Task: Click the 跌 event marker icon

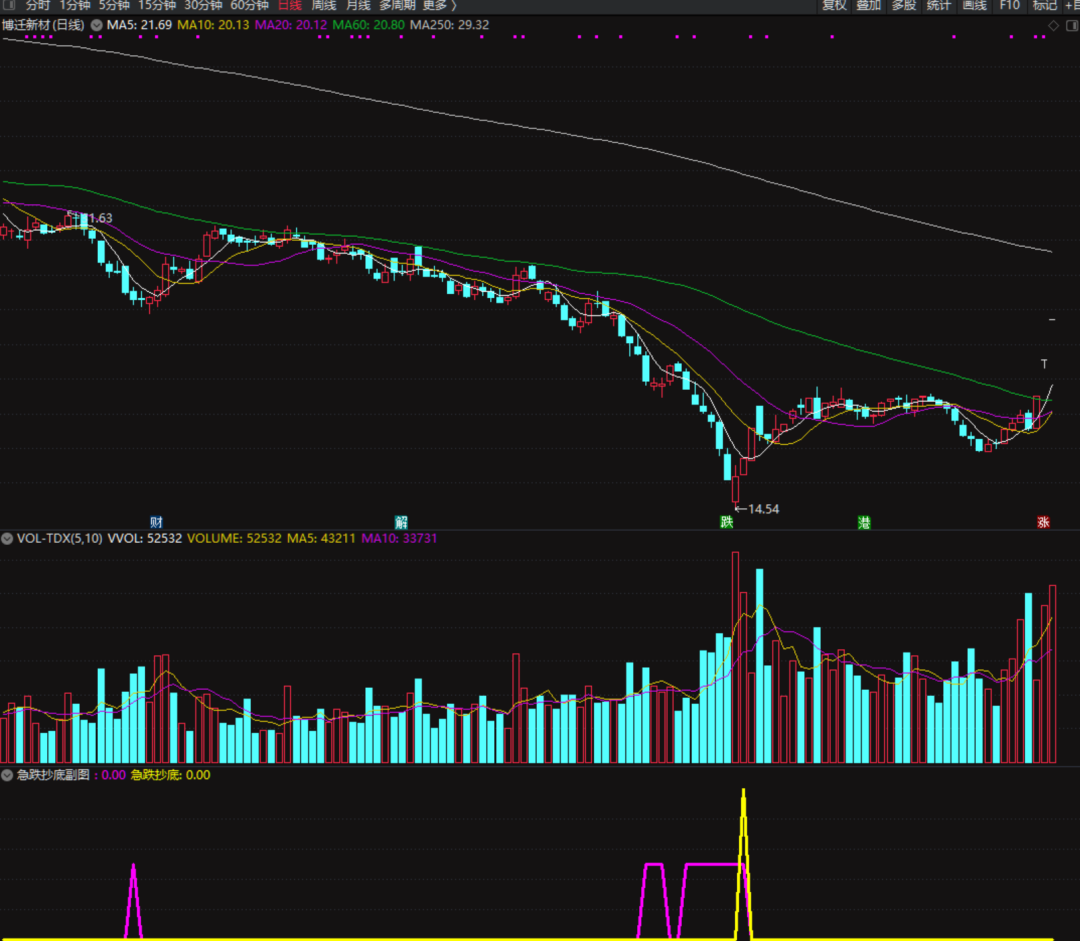Action: pos(727,522)
